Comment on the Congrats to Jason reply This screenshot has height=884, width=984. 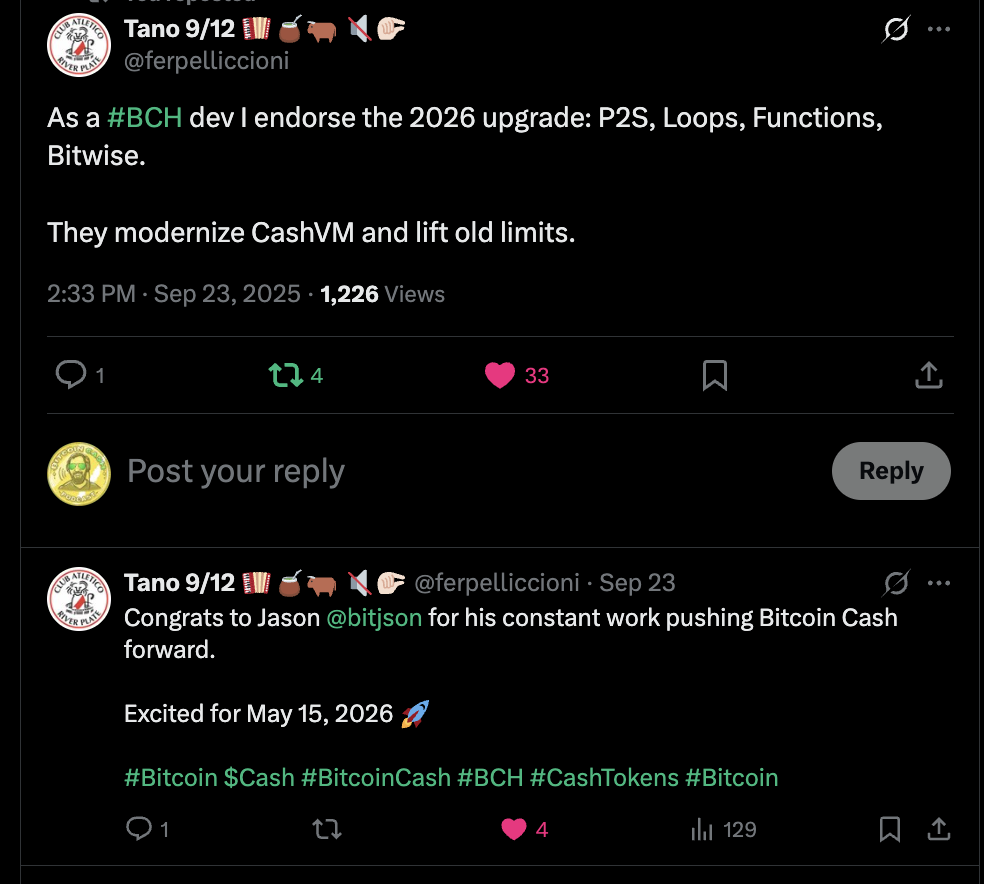tap(139, 829)
